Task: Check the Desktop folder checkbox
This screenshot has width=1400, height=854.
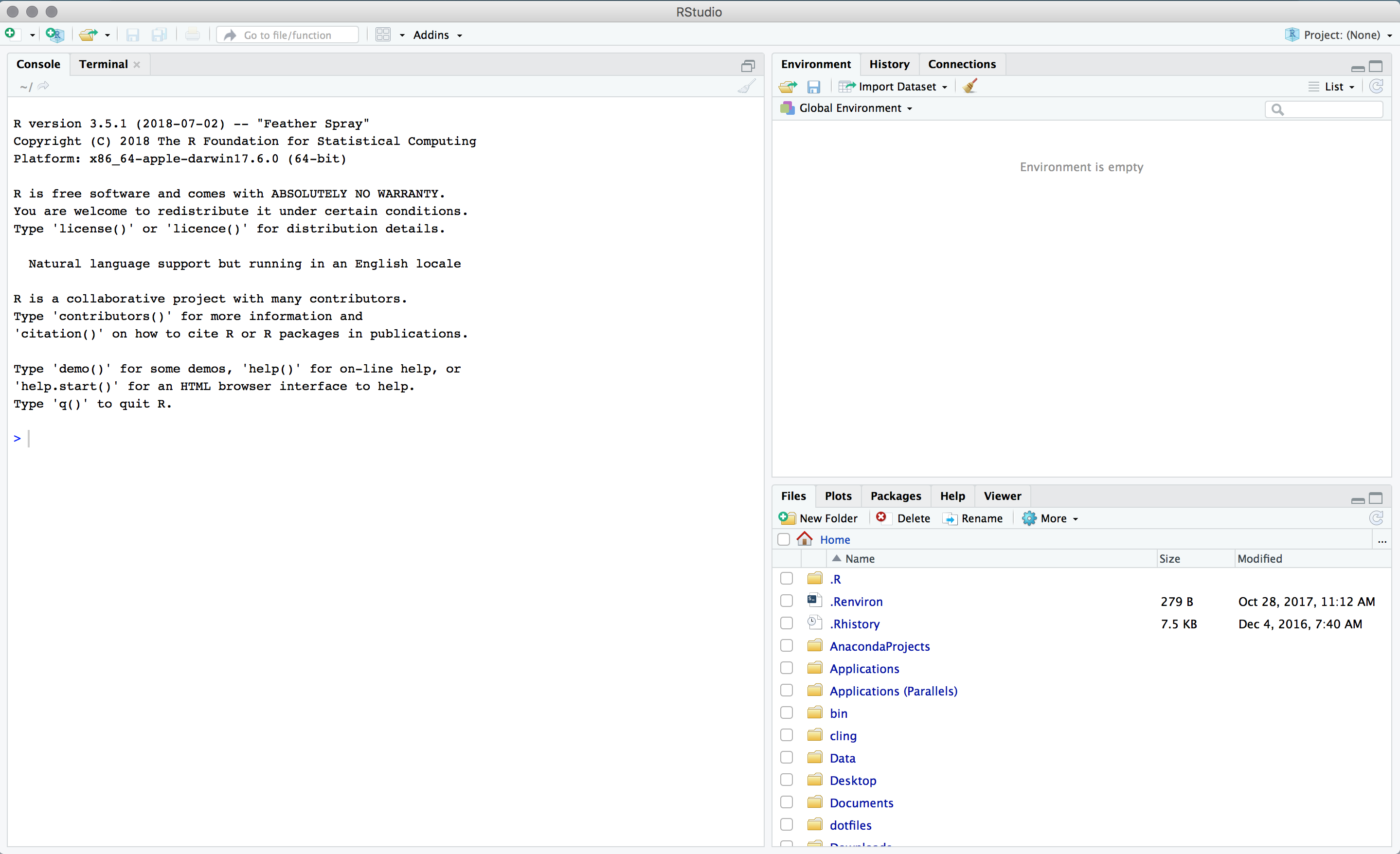Action: 787,780
